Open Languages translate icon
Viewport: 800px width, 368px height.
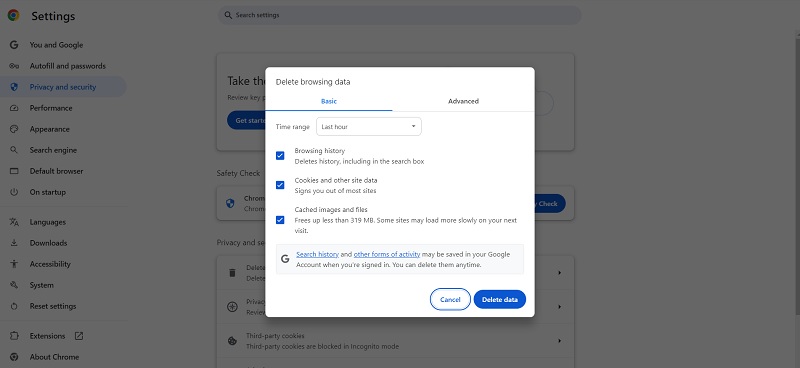coord(14,222)
